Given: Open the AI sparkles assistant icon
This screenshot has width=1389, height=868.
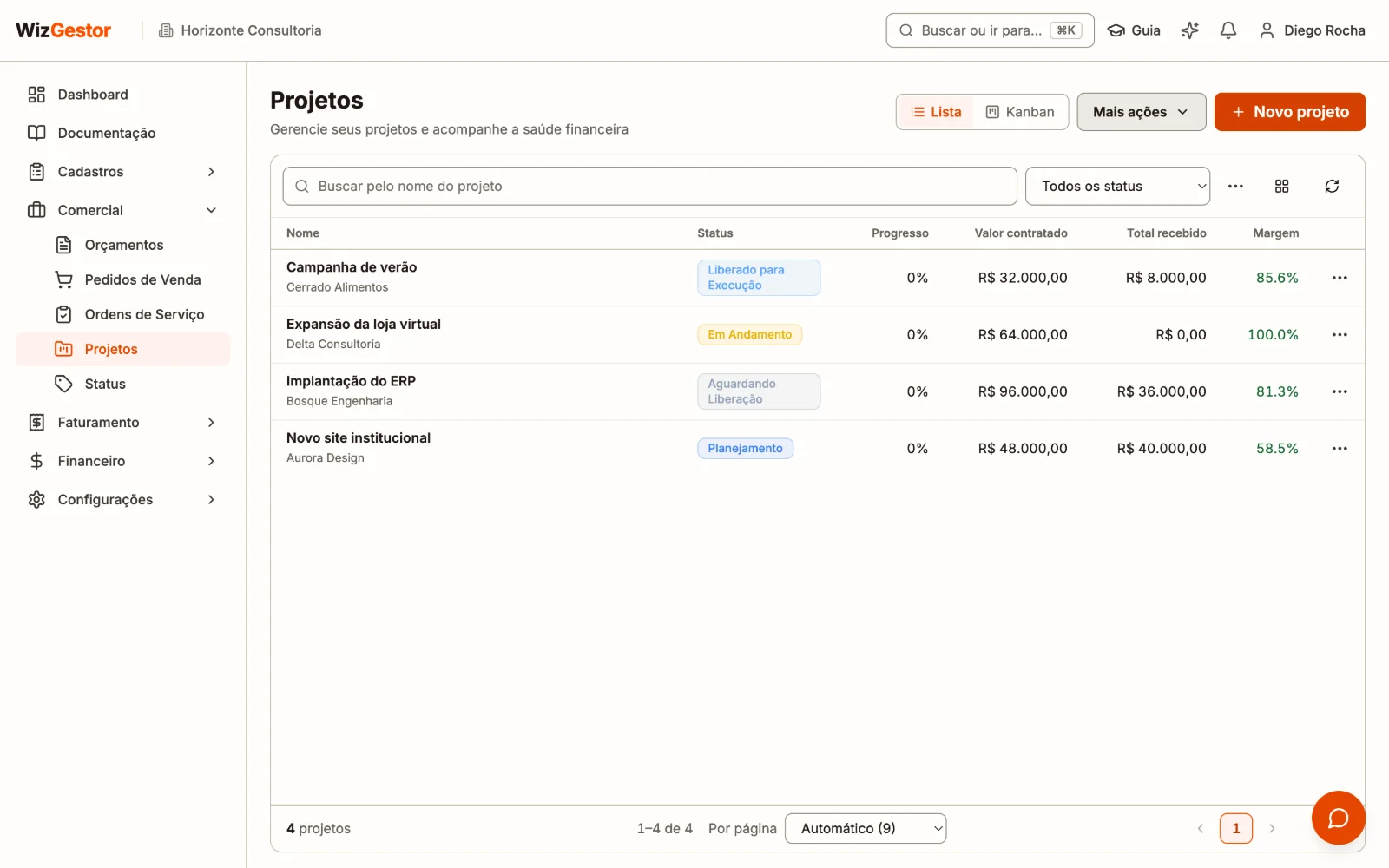Looking at the screenshot, I should (1189, 30).
